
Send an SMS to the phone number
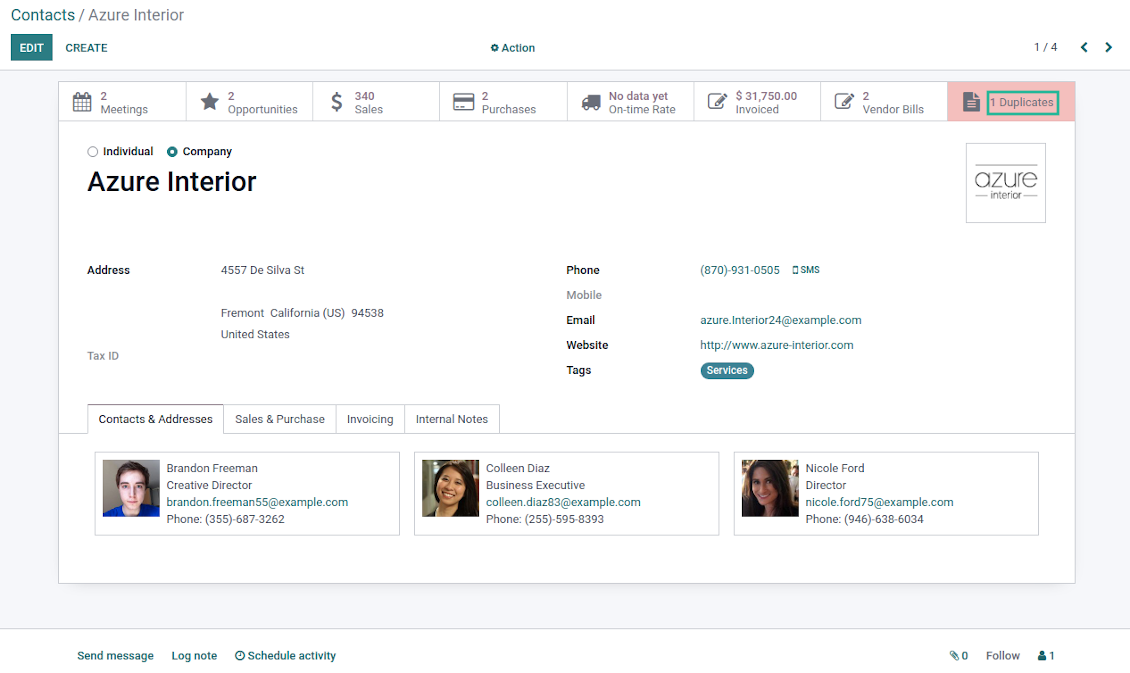(x=806, y=270)
